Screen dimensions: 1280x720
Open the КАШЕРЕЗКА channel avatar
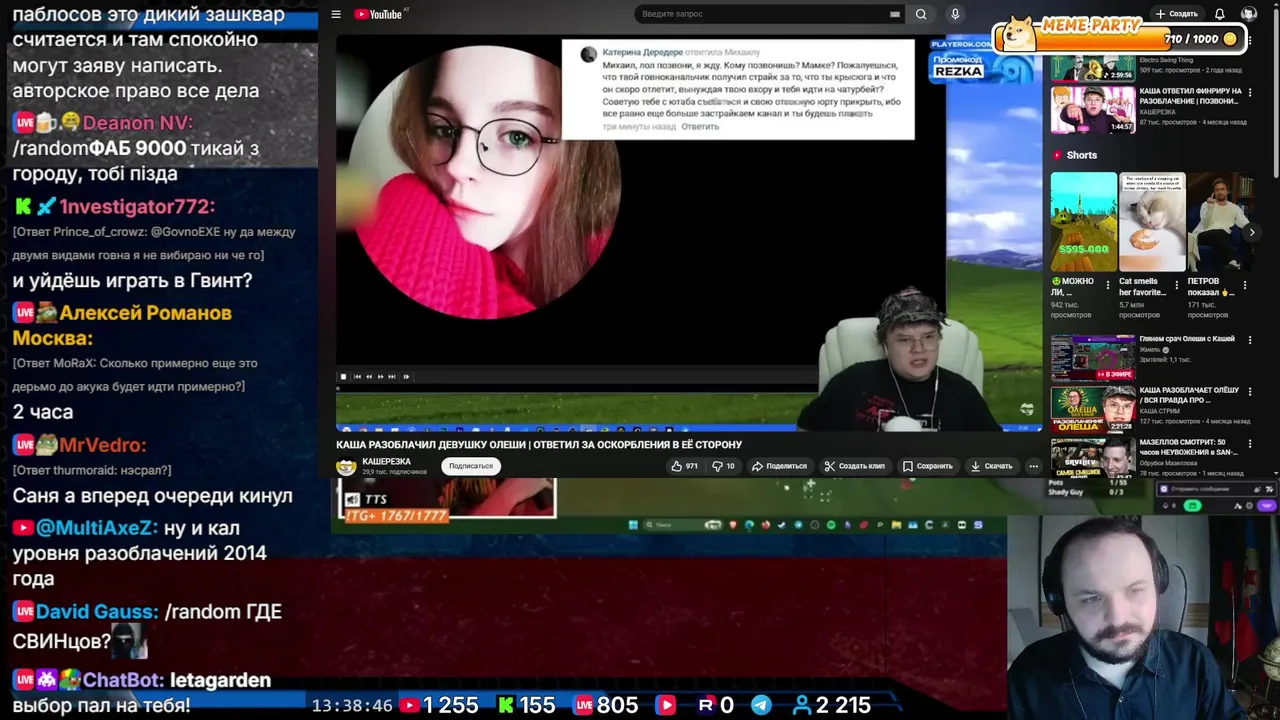tap(346, 466)
